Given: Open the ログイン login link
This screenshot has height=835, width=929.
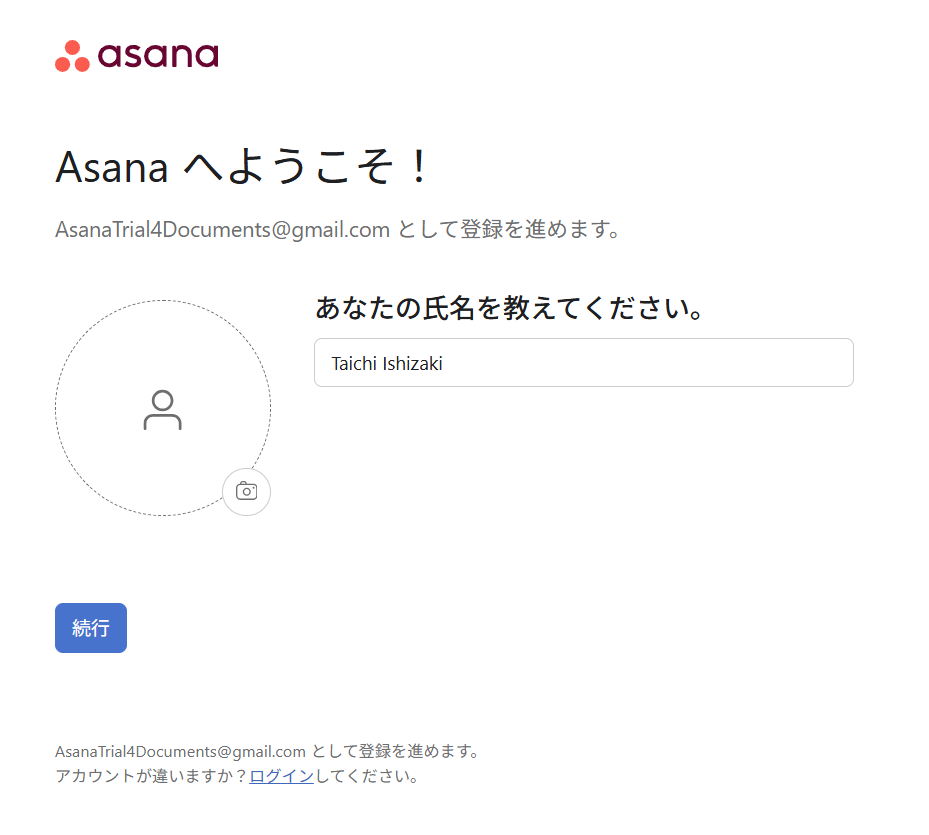Looking at the screenshot, I should click(x=282, y=776).
